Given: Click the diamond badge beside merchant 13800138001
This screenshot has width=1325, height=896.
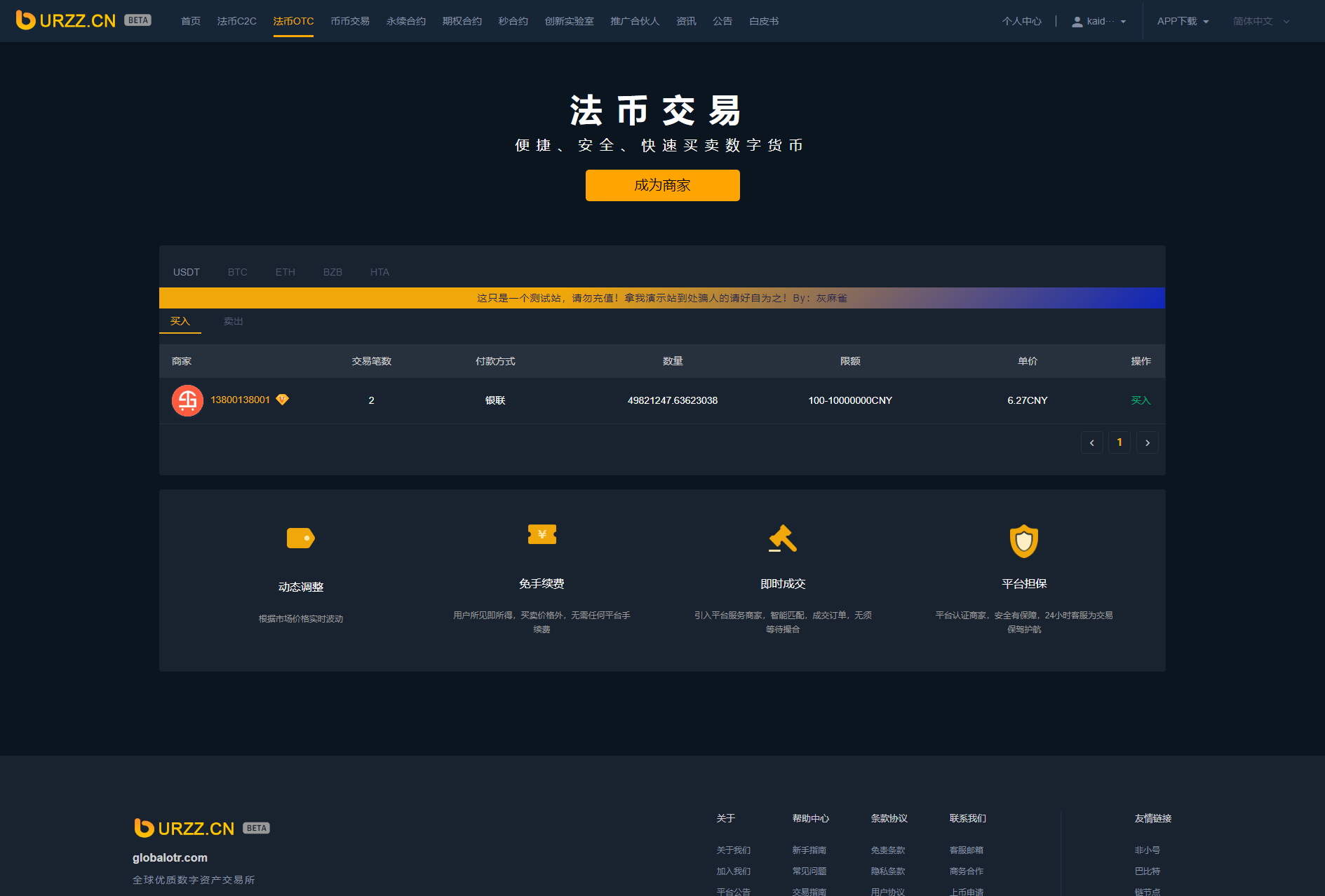Looking at the screenshot, I should point(283,400).
